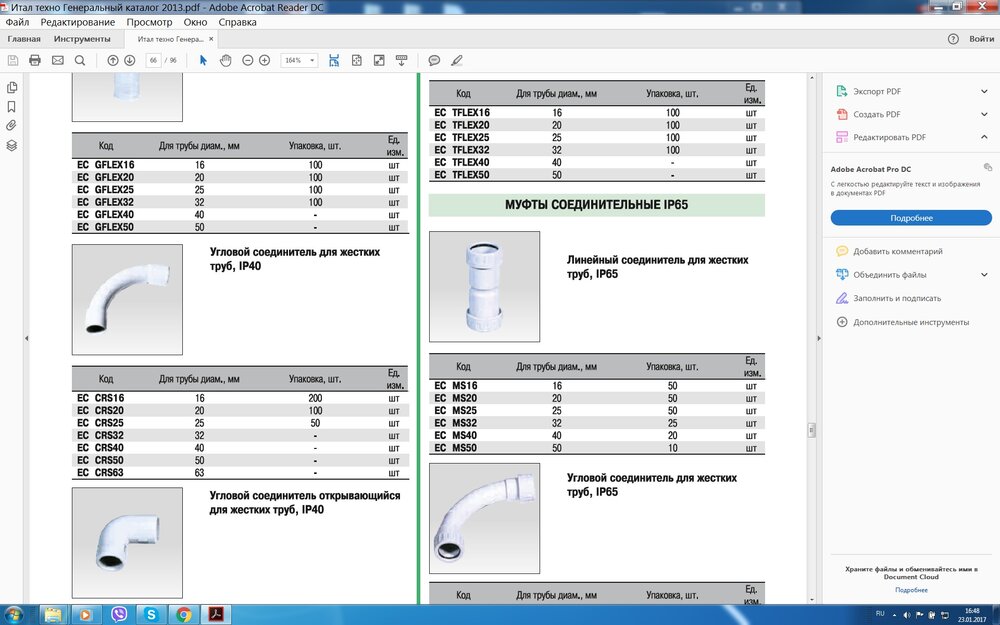Expand the Объединить файлы options

coord(984,275)
